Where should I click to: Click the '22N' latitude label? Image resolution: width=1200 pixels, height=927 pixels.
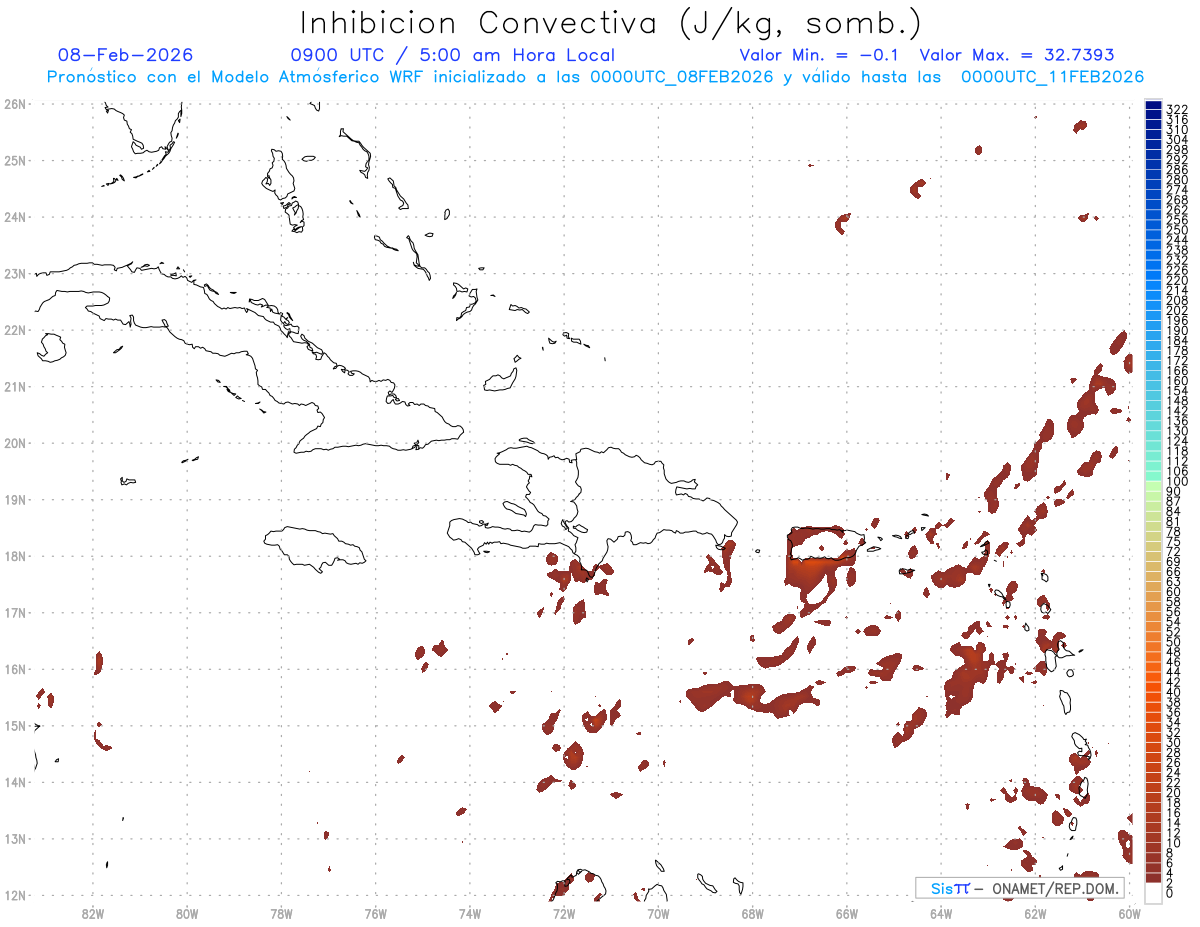[14, 330]
